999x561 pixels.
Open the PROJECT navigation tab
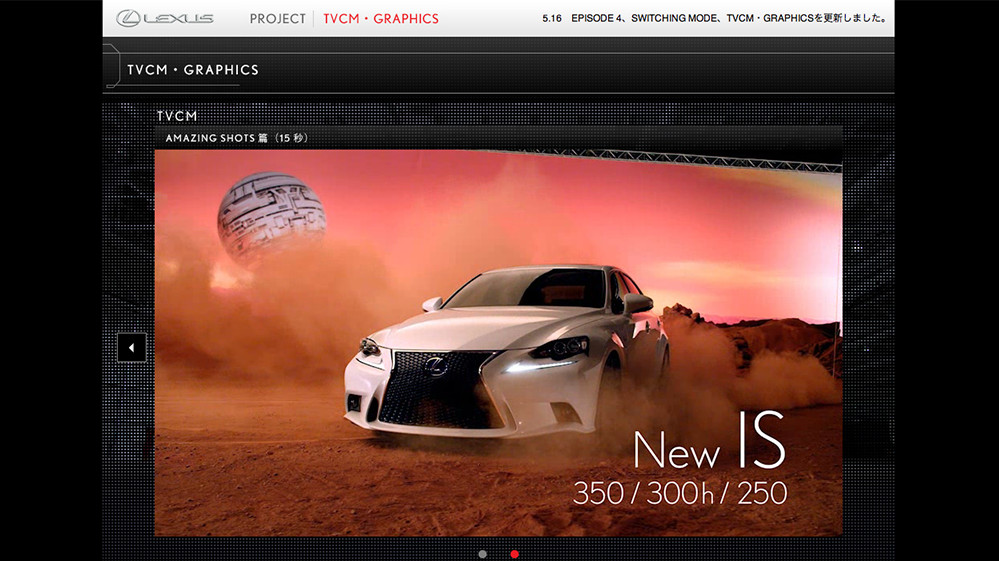click(277, 19)
